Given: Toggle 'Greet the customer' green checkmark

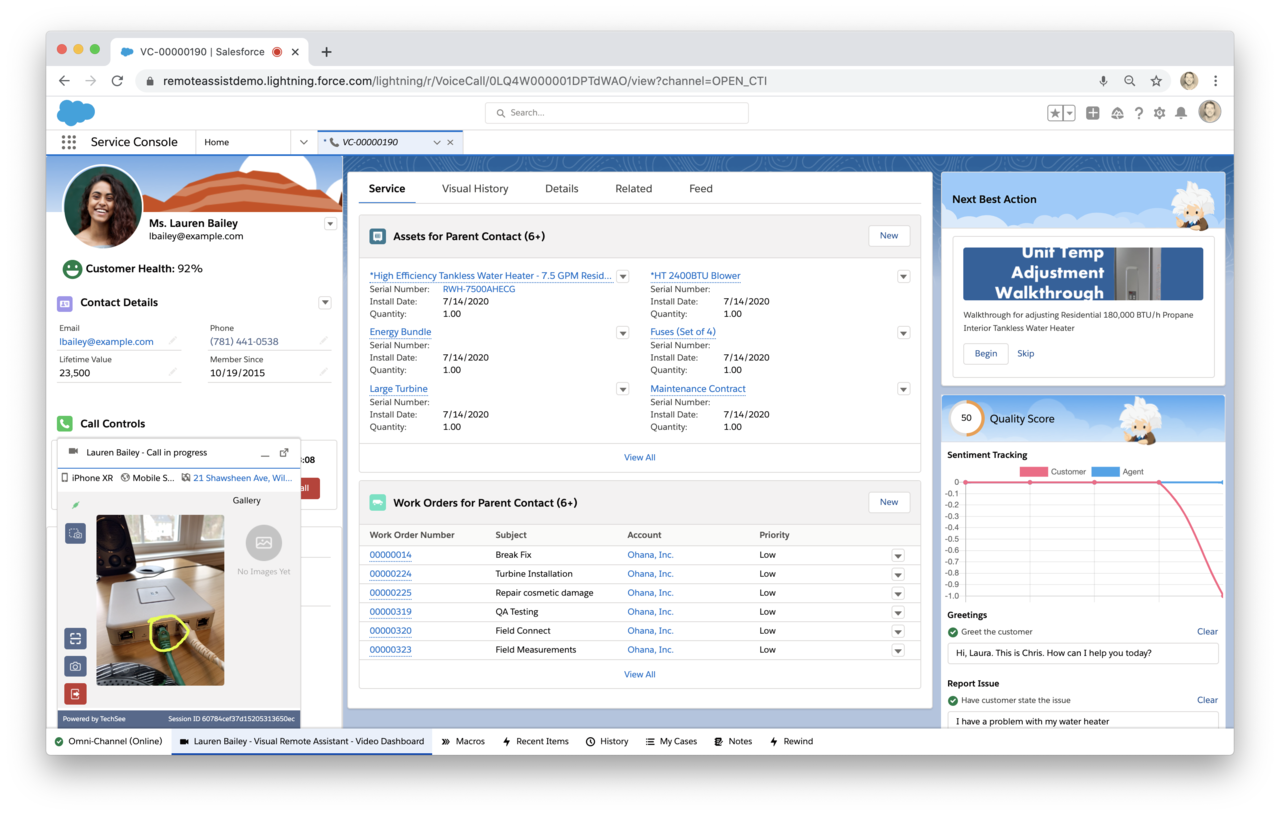Looking at the screenshot, I should tap(953, 632).
